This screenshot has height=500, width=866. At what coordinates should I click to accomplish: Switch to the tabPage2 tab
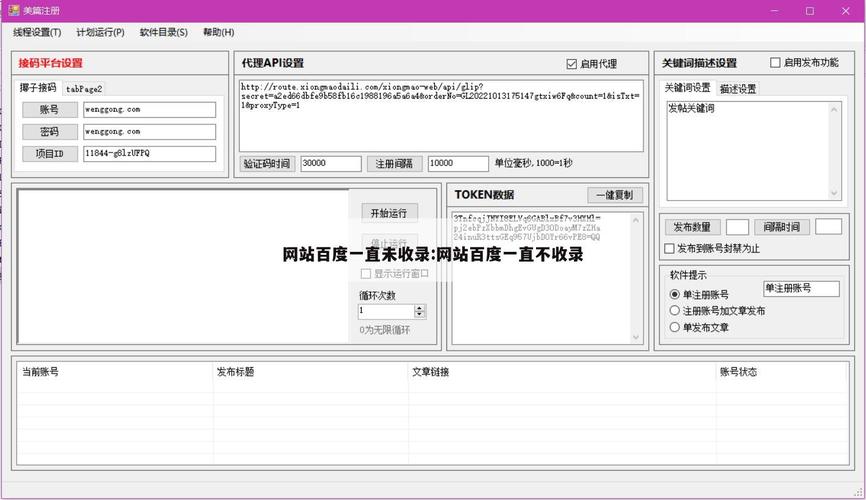tap(84, 88)
